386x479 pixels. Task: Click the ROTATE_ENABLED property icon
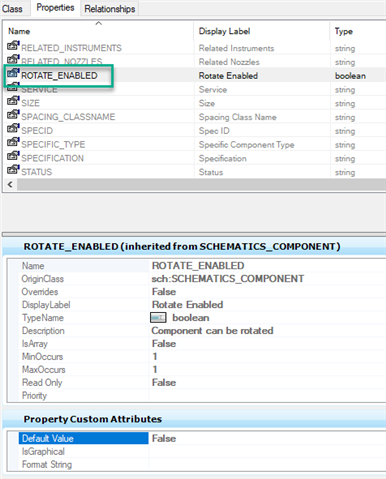tap(13, 73)
